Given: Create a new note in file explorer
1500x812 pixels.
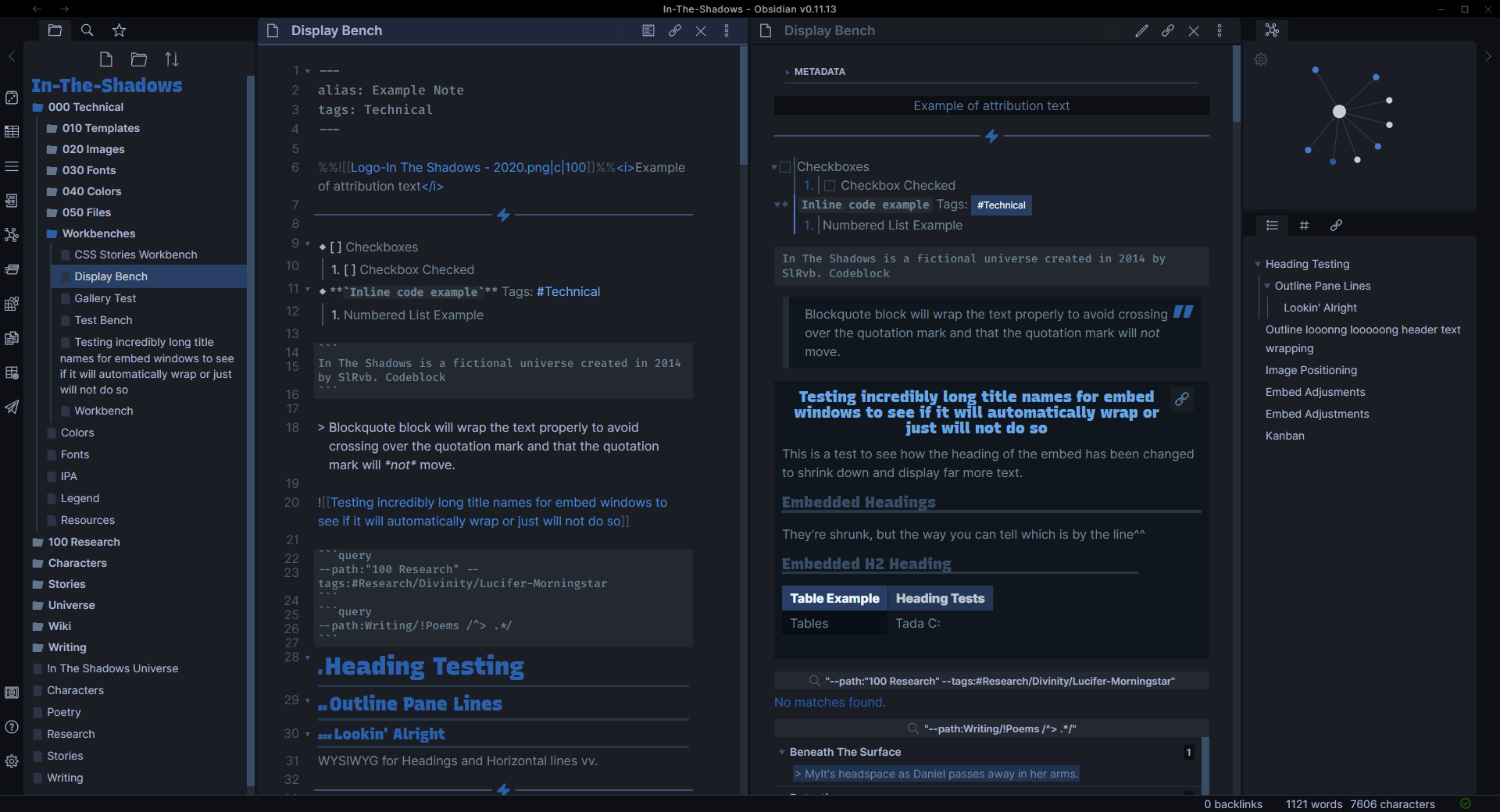Looking at the screenshot, I should (x=106, y=59).
